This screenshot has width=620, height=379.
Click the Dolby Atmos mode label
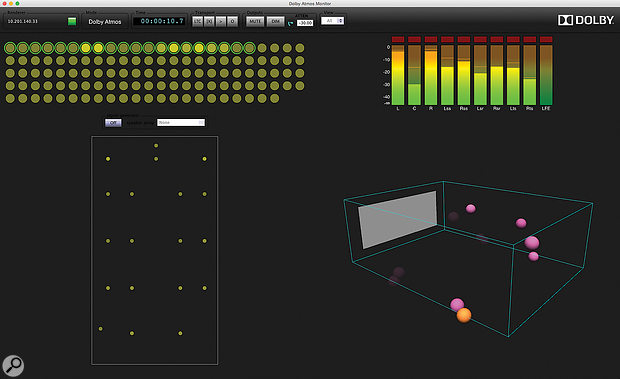[105, 22]
